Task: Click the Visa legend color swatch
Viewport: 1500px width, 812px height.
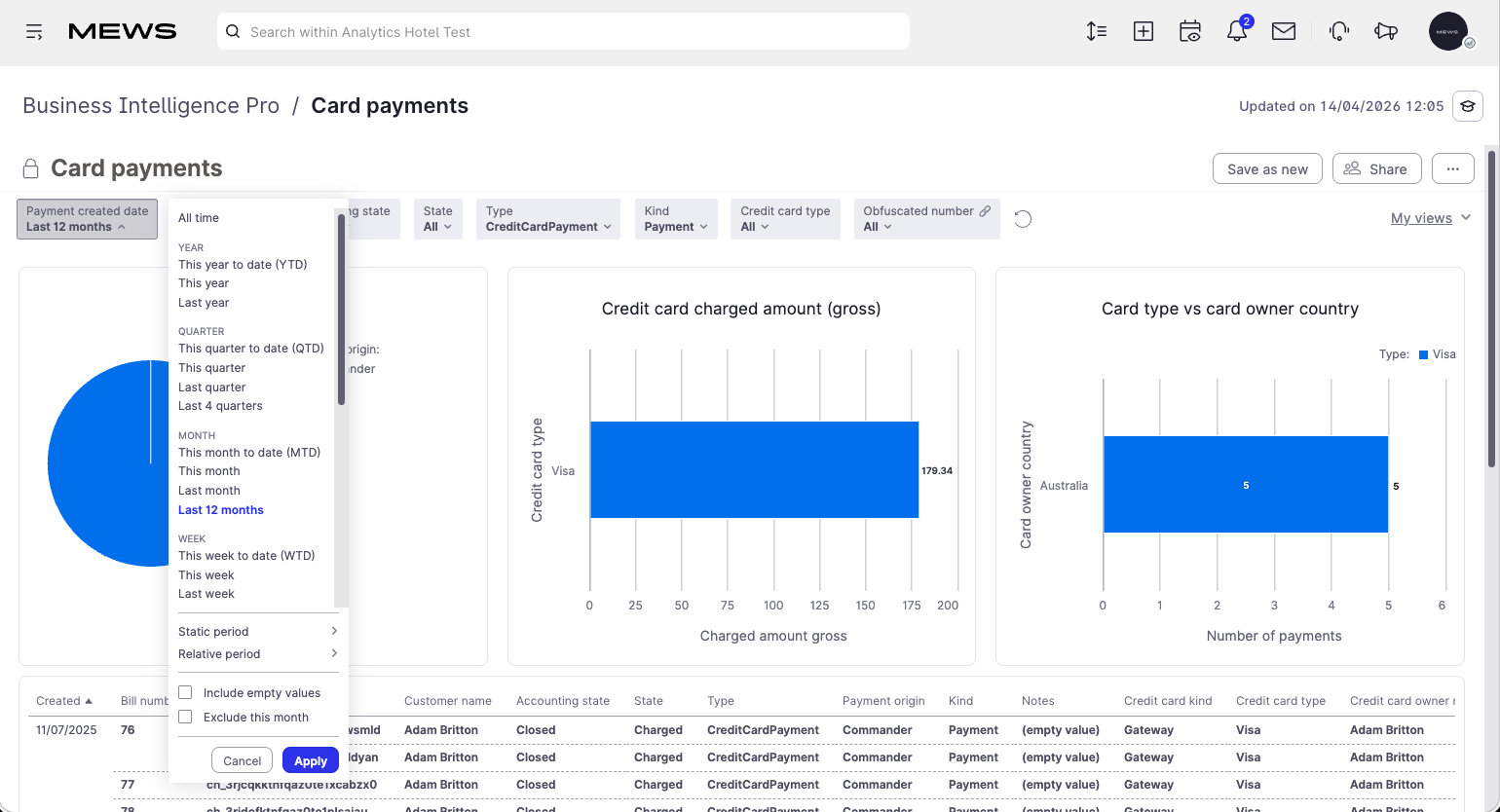Action: click(1423, 354)
